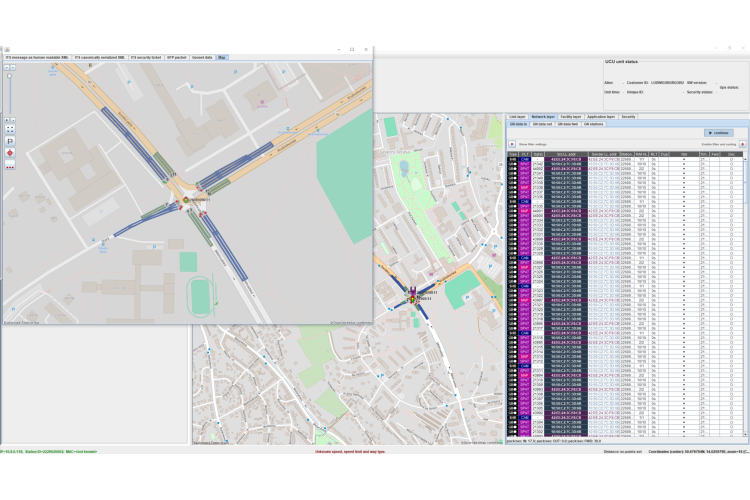
Task: Select the GN data in sub-tab
Action: (518, 124)
